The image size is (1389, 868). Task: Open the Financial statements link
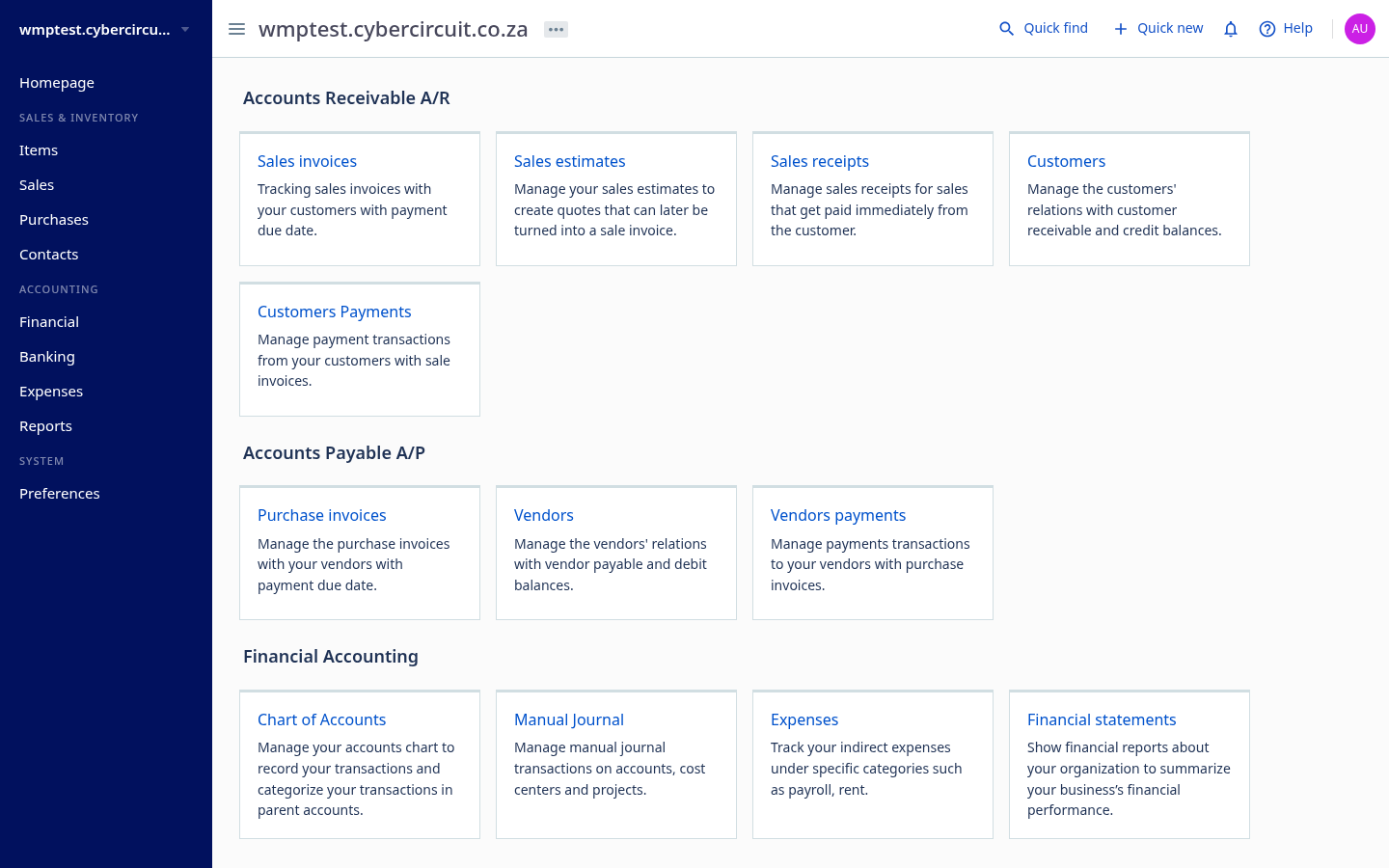click(x=1101, y=719)
